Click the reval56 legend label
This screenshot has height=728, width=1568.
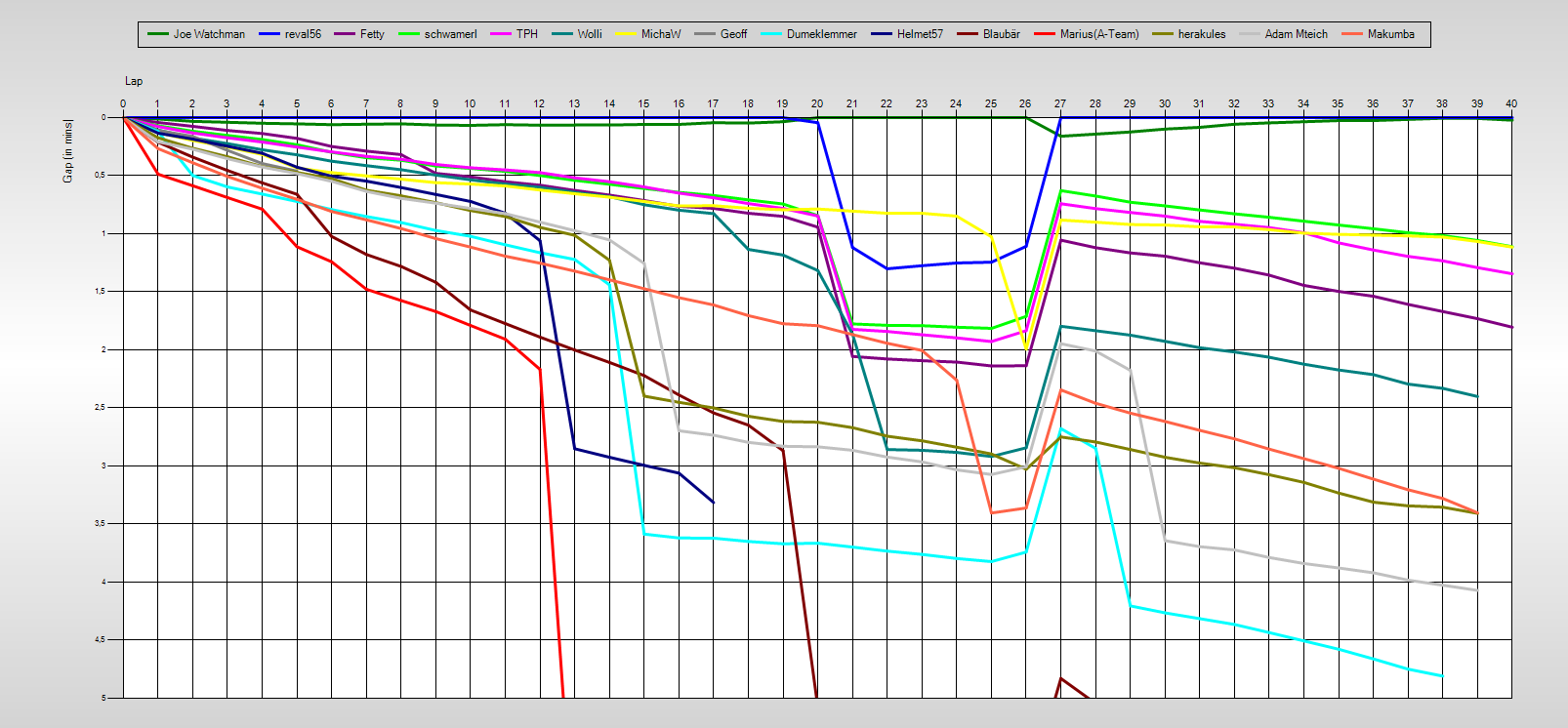[x=303, y=34]
